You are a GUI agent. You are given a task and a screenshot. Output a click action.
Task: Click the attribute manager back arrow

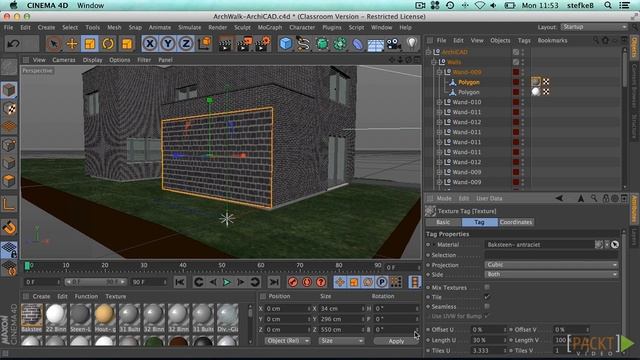pyautogui.click(x=559, y=198)
